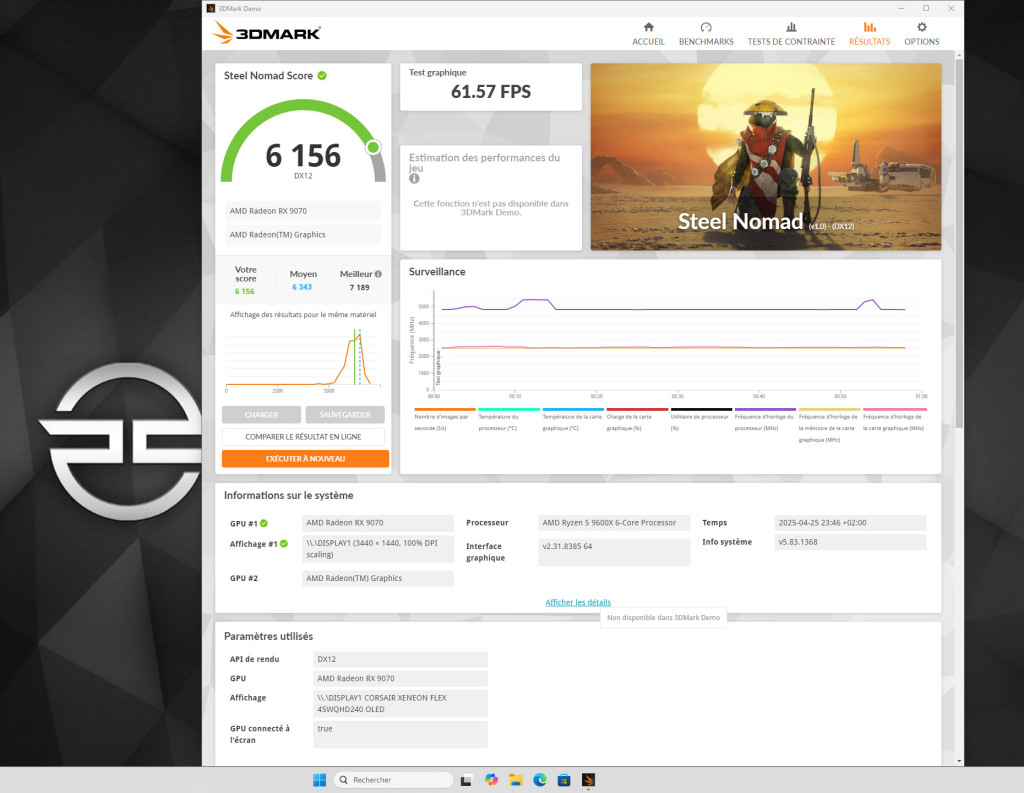This screenshot has width=1024, height=793.
Task: Click the DISPLAY1 3440 × 1440 field
Action: tap(377, 549)
